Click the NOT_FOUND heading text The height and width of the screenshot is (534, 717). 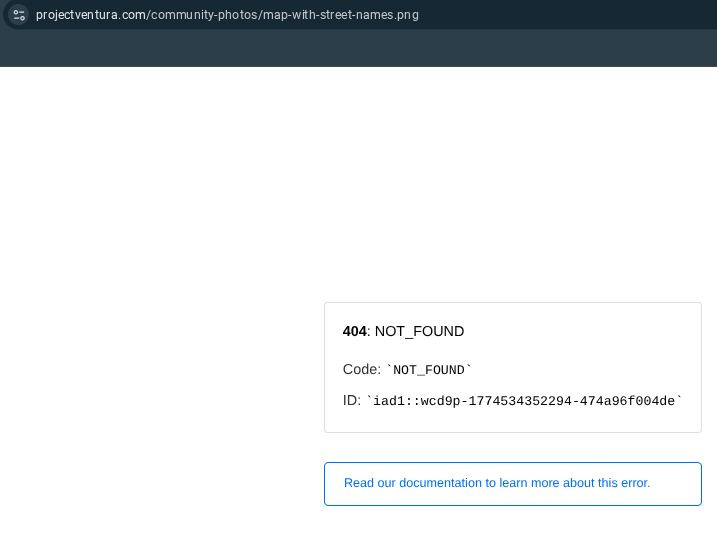[x=419, y=331]
